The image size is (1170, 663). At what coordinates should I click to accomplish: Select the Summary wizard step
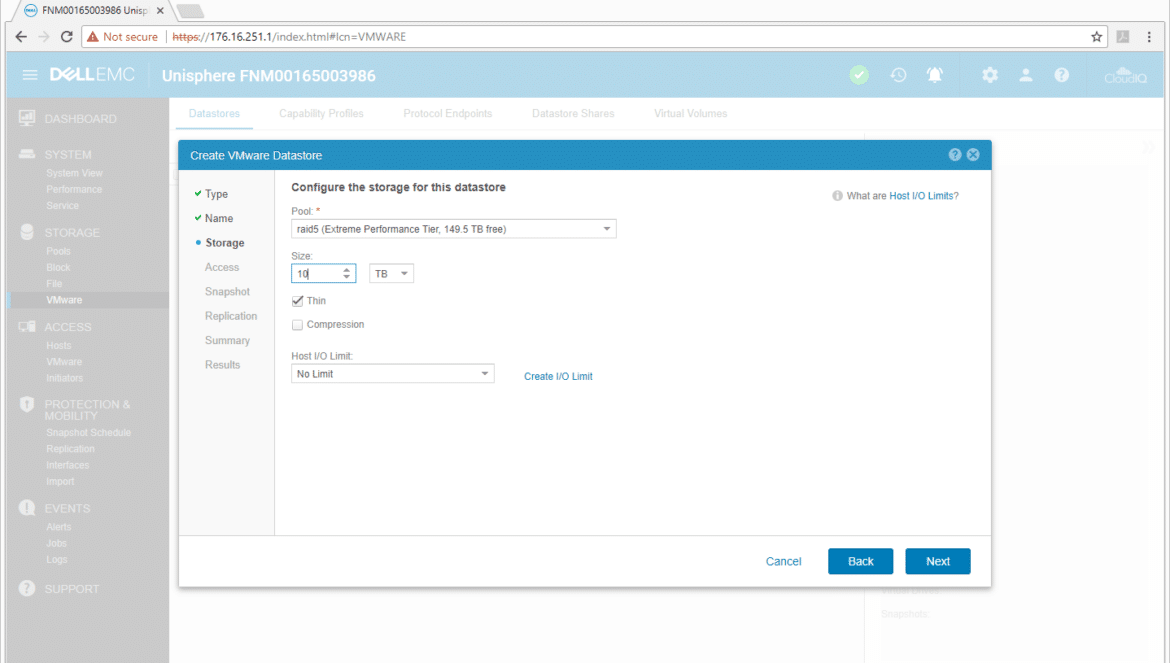(228, 340)
